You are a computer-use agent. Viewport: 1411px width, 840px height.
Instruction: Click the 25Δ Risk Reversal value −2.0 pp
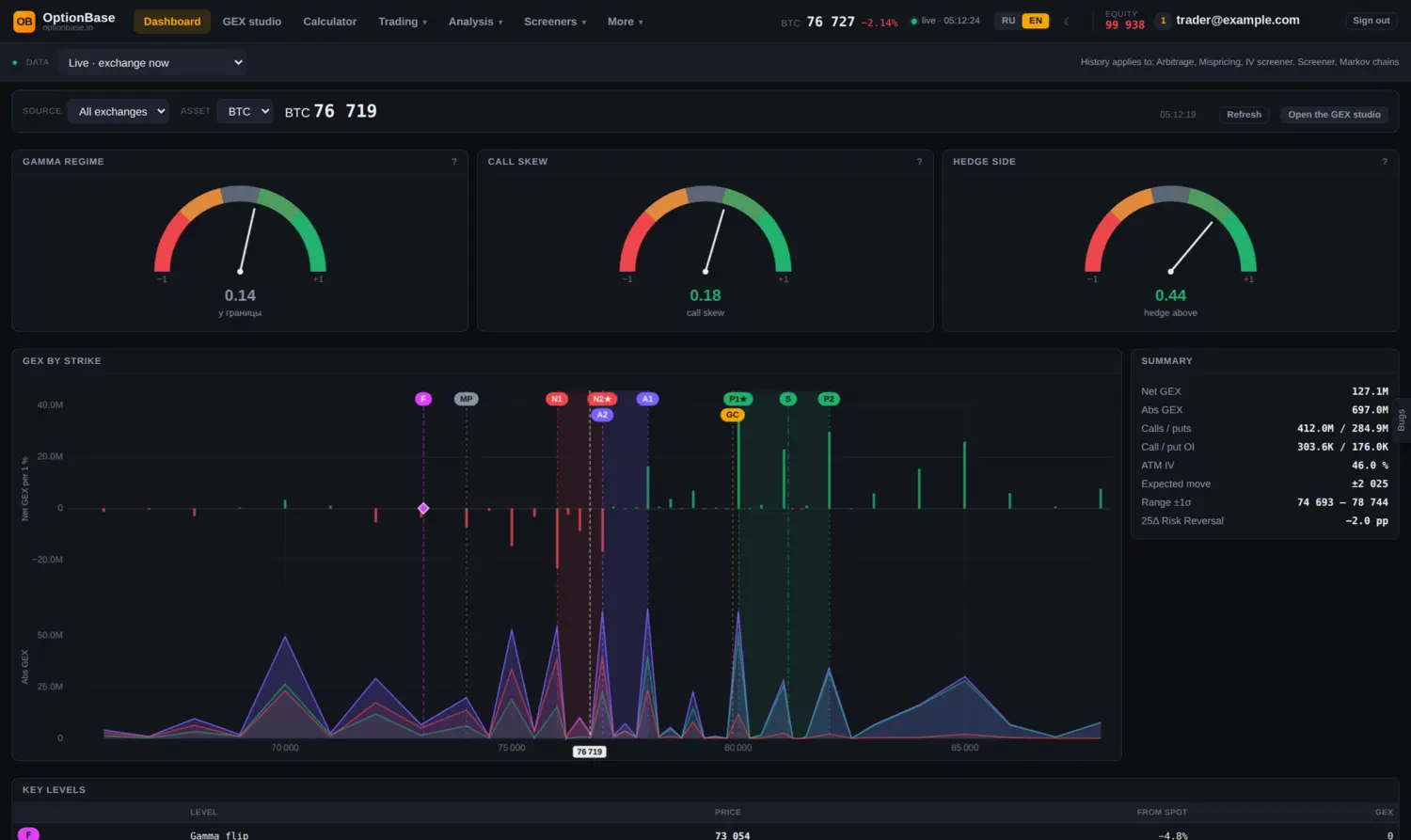1367,521
